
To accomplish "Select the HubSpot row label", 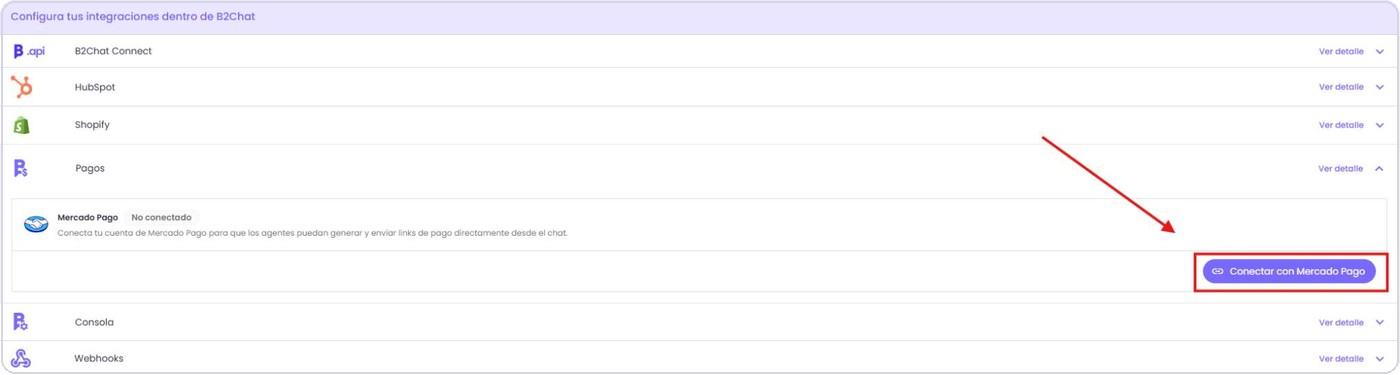I will [x=95, y=87].
